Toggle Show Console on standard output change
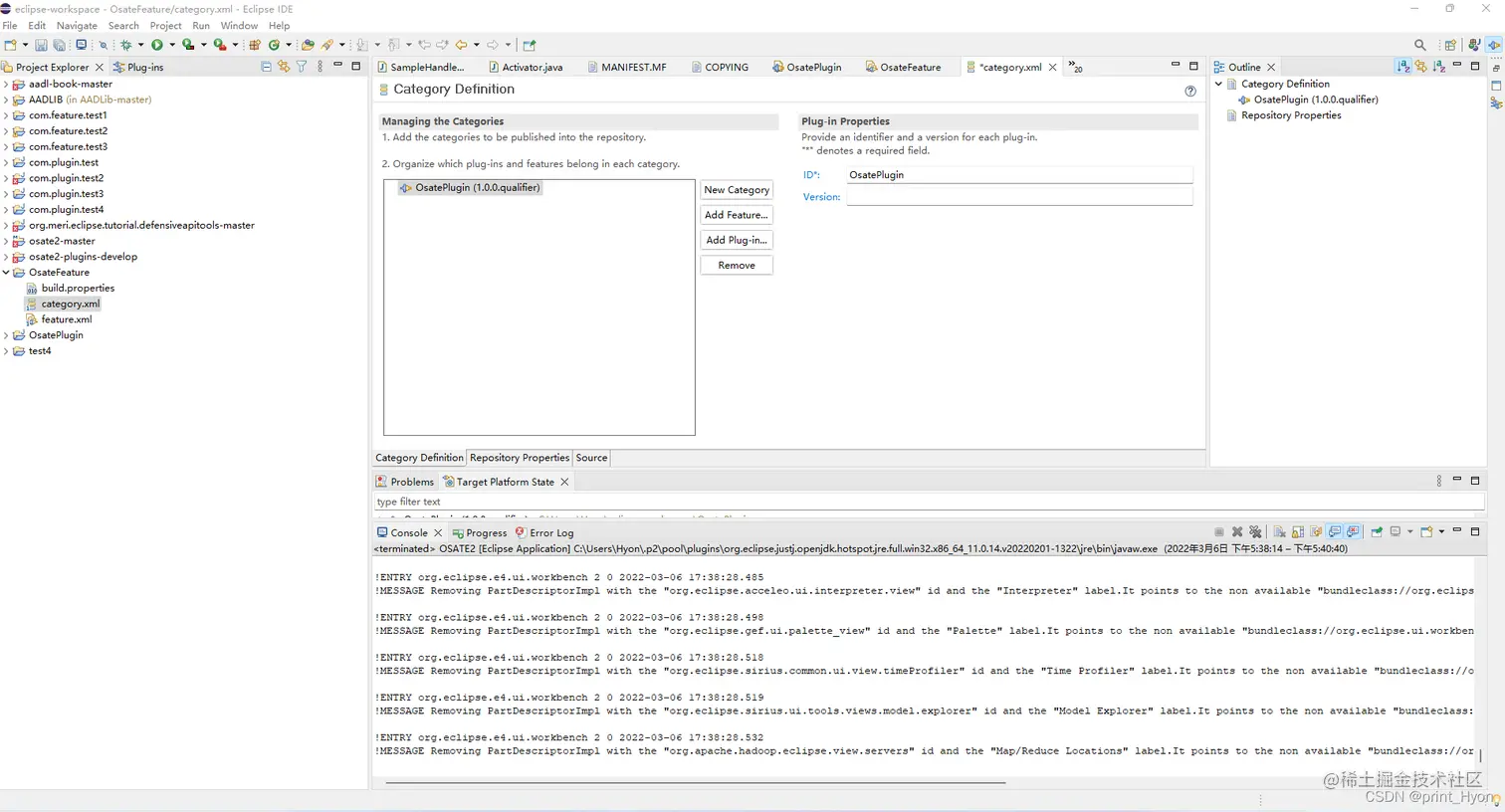 coord(1335,531)
